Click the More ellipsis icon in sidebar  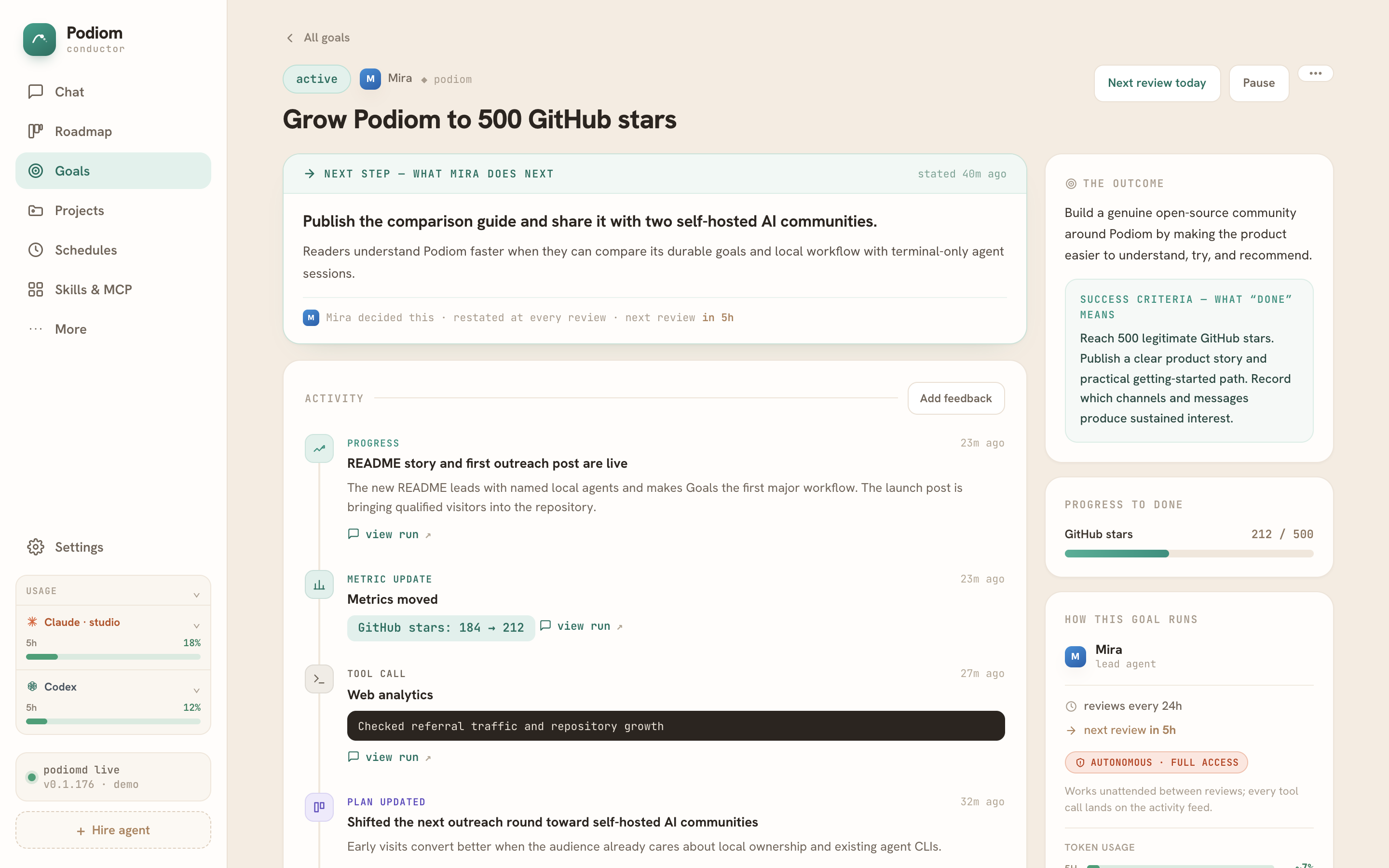coord(36,329)
